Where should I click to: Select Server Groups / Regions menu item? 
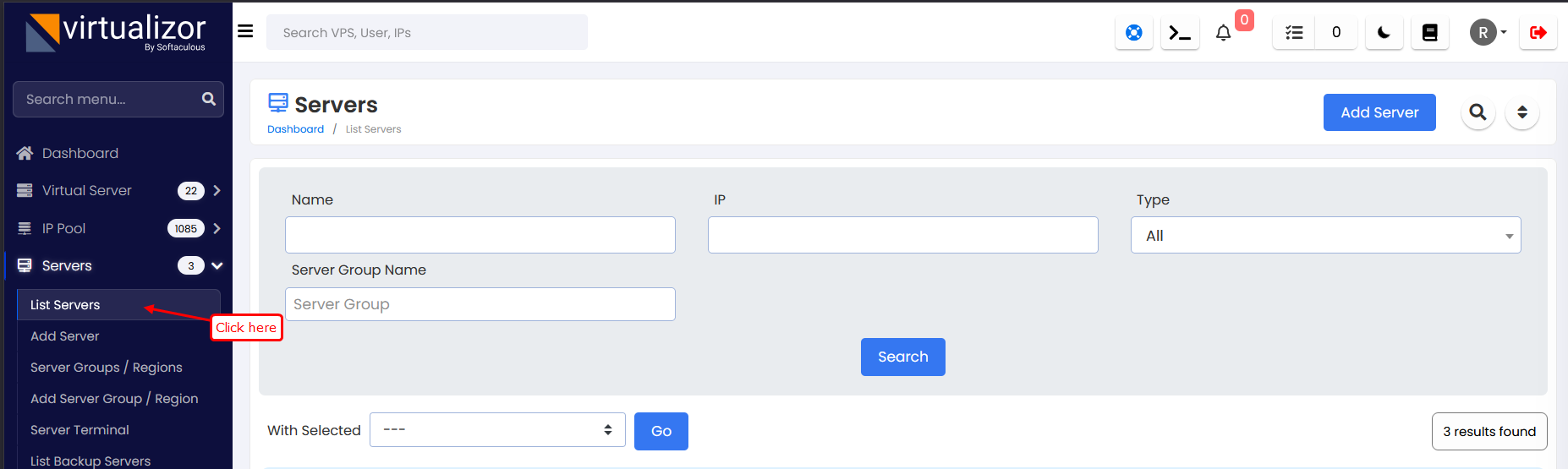pos(107,368)
